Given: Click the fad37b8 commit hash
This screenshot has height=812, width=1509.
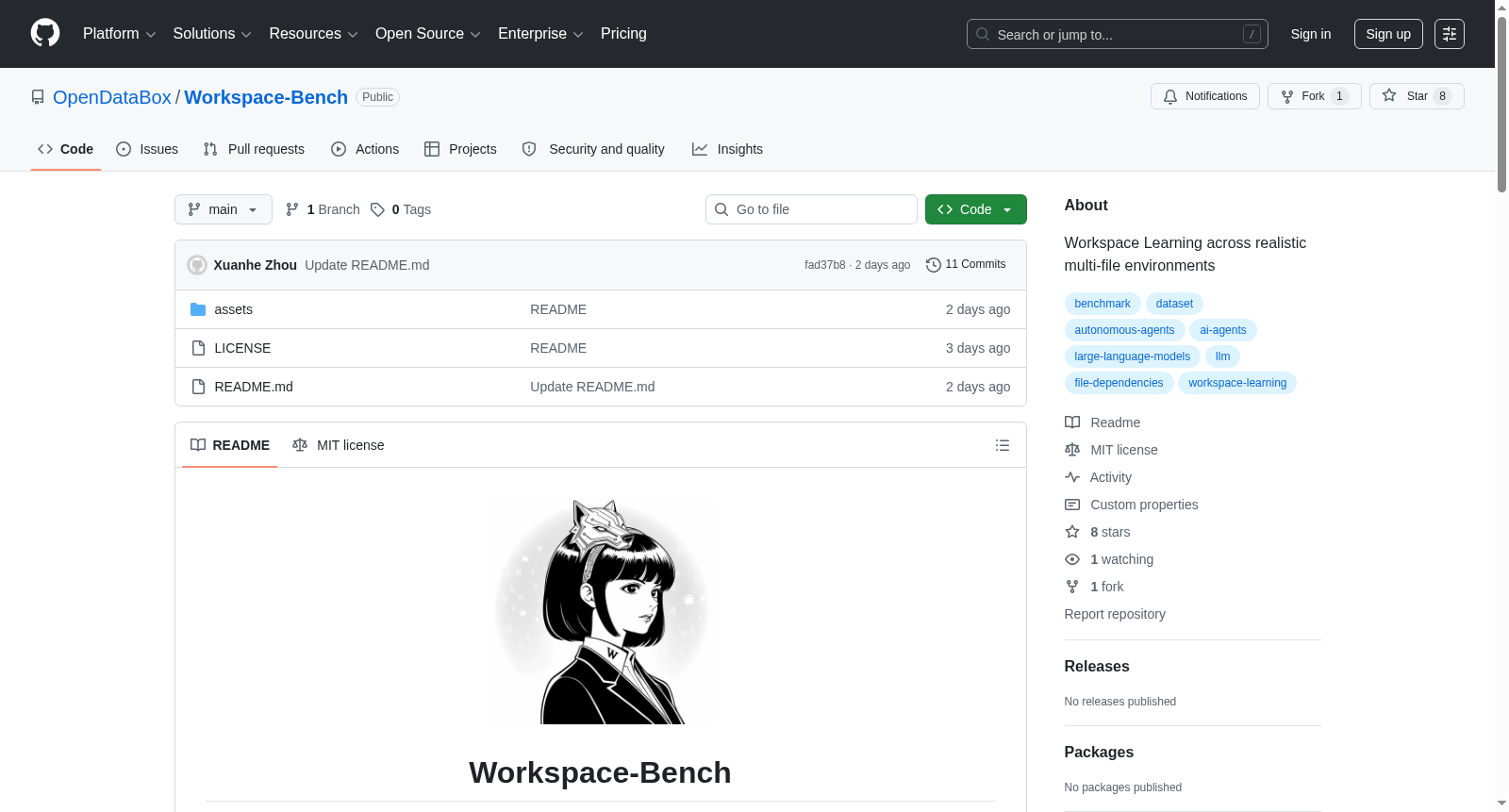Looking at the screenshot, I should tap(824, 265).
